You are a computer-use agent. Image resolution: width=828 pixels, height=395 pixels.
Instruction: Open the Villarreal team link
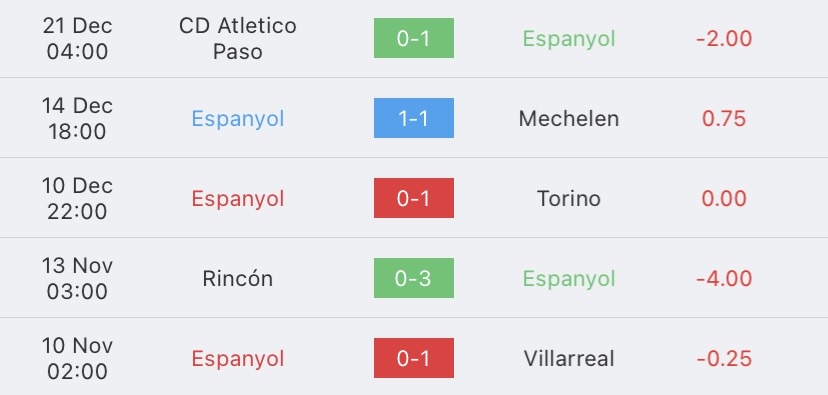click(x=569, y=359)
